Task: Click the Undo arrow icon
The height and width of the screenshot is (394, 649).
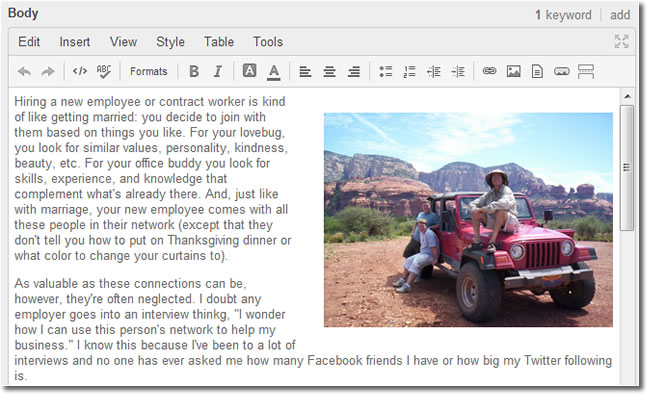Action: click(x=24, y=72)
